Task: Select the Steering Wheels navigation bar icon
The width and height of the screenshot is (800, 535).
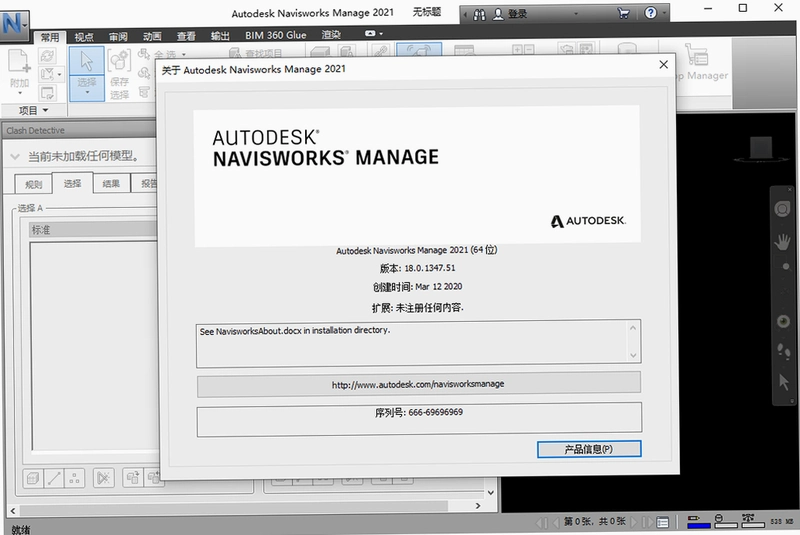Action: point(782,209)
